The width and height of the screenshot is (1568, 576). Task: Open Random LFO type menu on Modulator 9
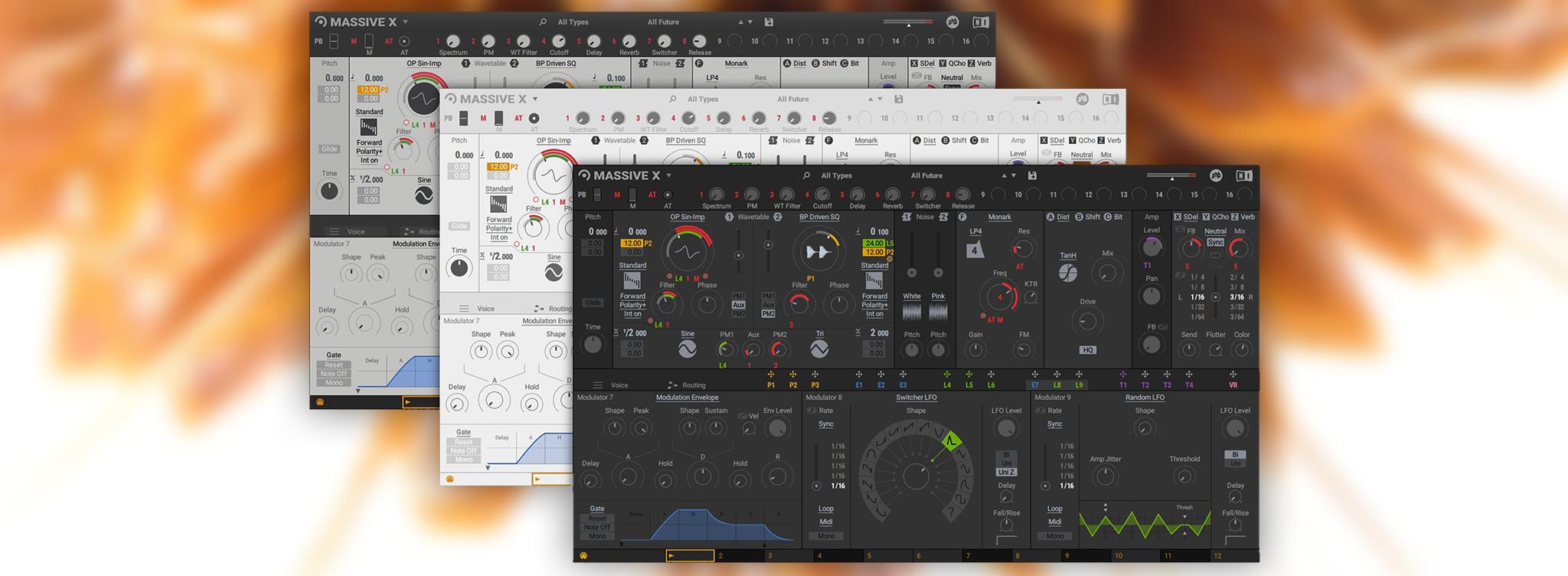pyautogui.click(x=1145, y=398)
